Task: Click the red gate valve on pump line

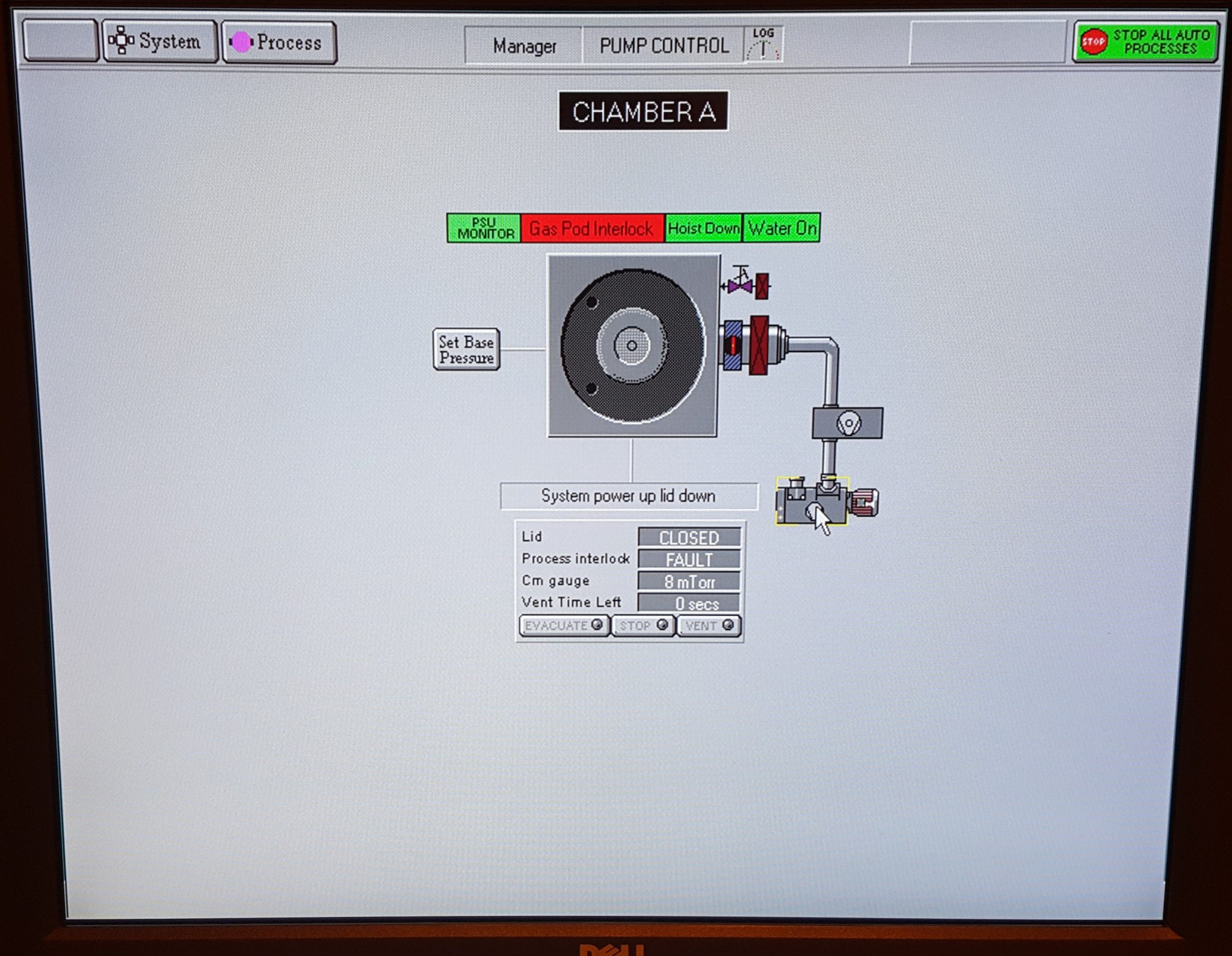Action: [x=759, y=345]
